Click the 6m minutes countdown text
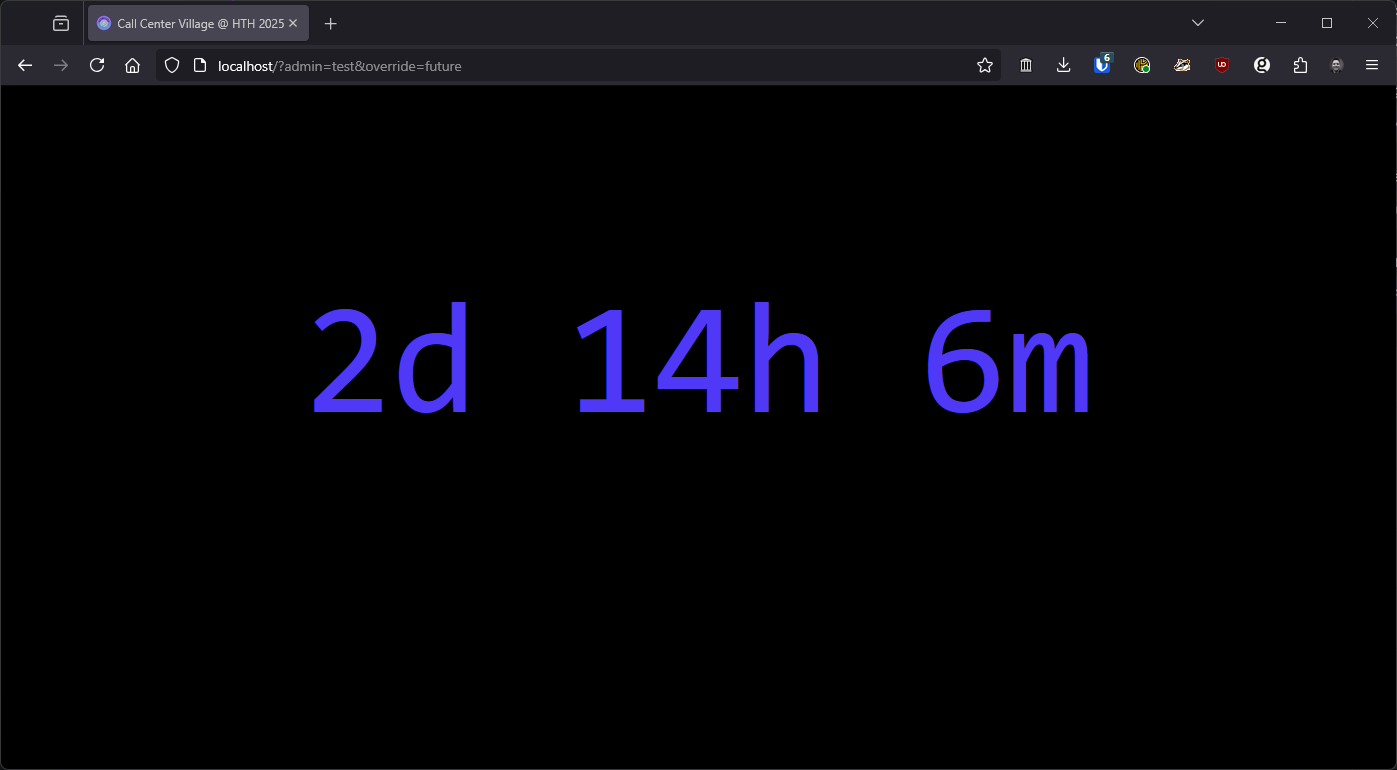This screenshot has height=770, width=1397. pos(1007,360)
